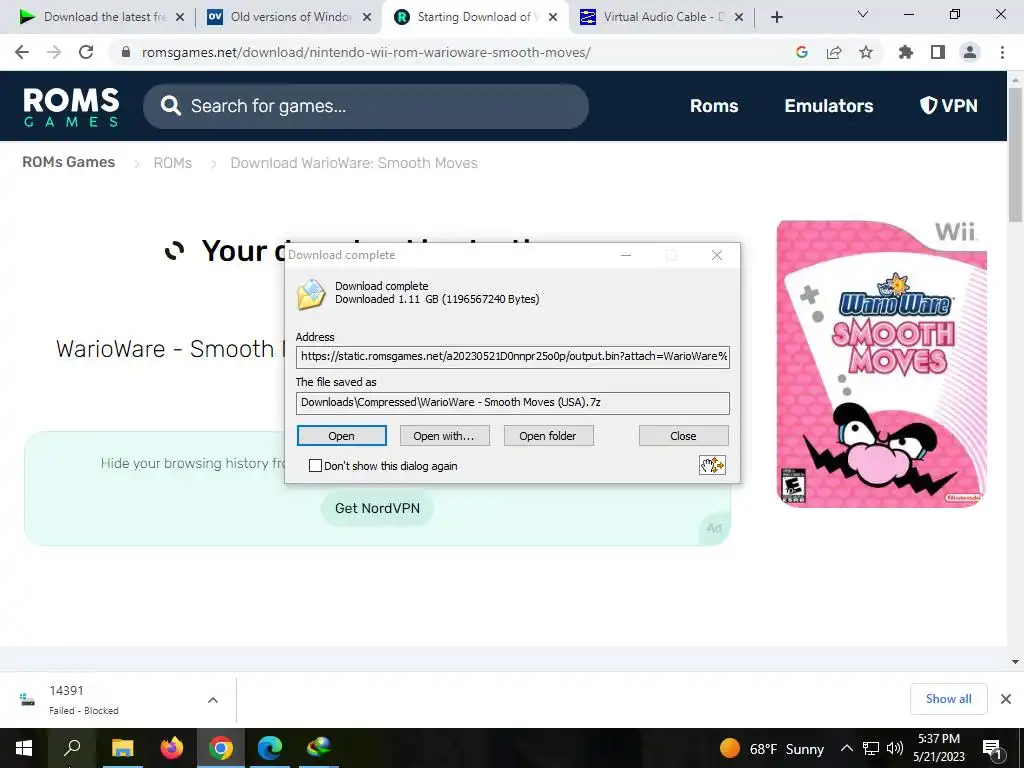Image resolution: width=1024 pixels, height=768 pixels.
Task: Open File Explorer from the taskbar
Action: tap(122, 748)
